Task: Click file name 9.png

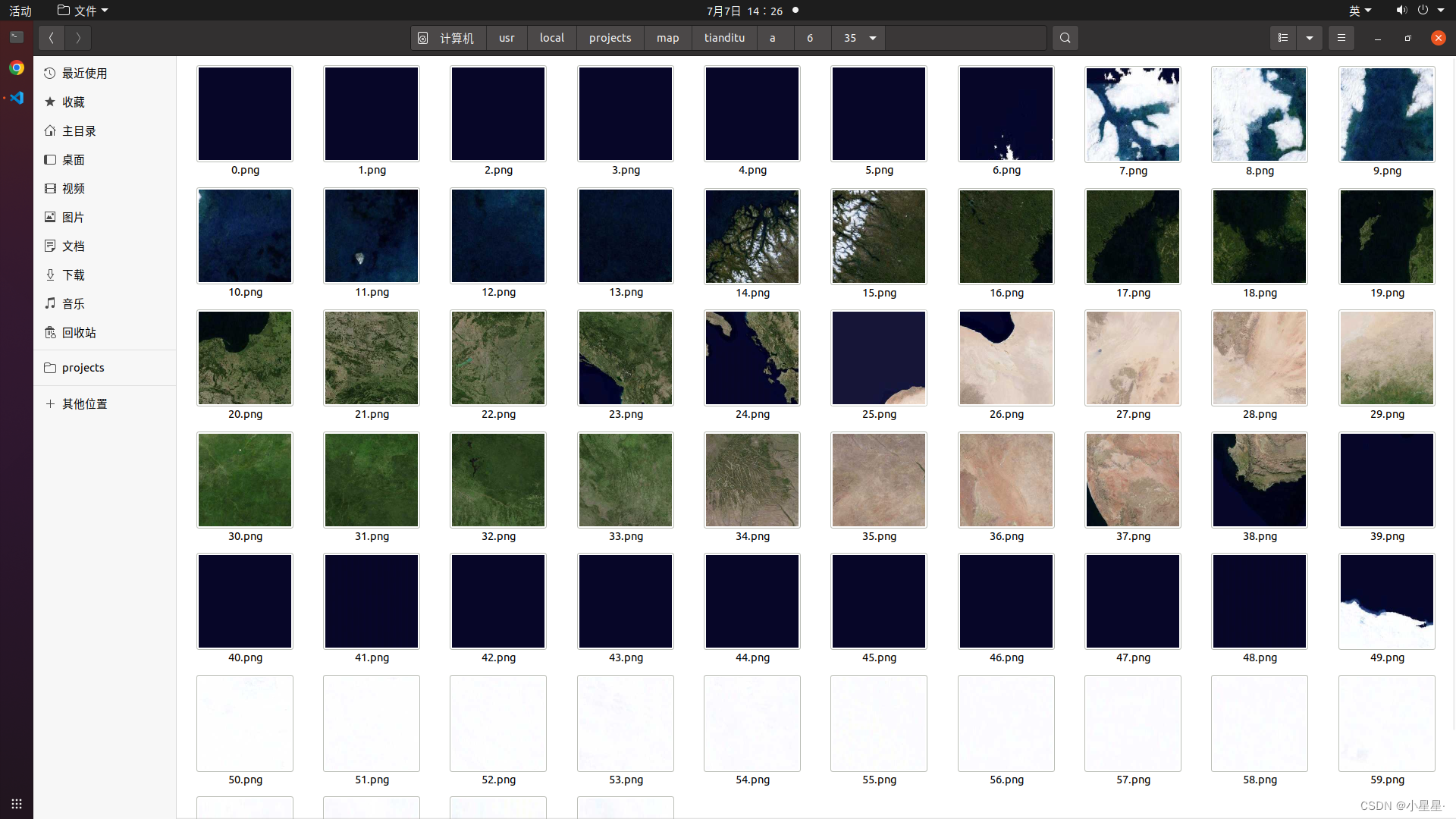Action: tap(1387, 171)
